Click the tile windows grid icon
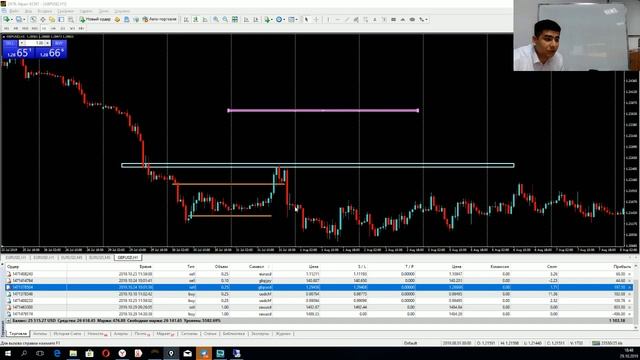 235,19
